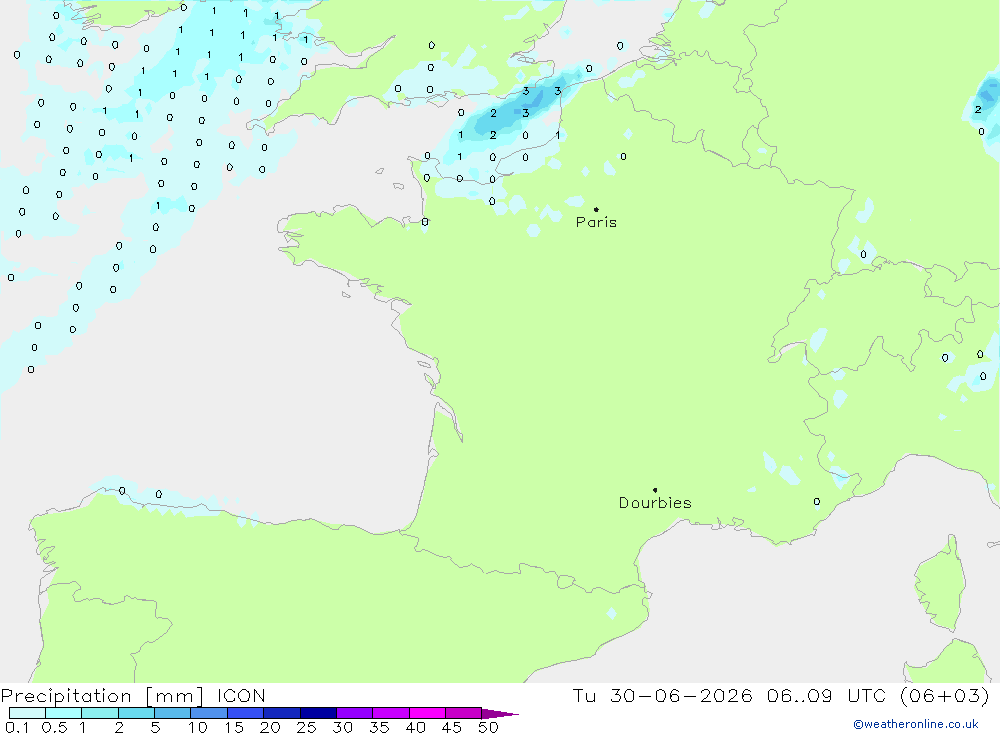Pick the 35–40 mm legend color swatch

pyautogui.click(x=391, y=713)
